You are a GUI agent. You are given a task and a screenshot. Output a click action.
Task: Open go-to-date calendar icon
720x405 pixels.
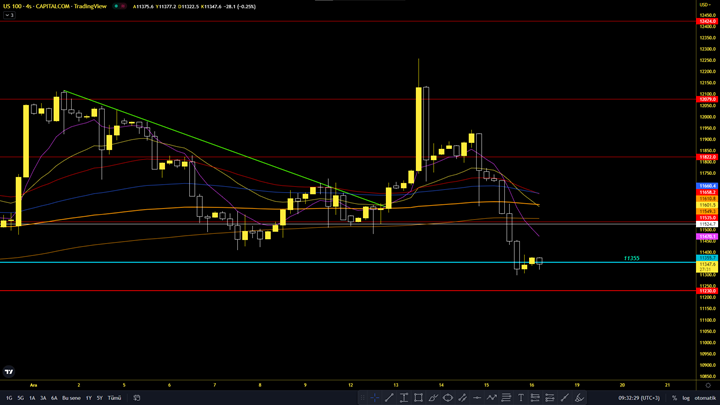tap(137, 398)
